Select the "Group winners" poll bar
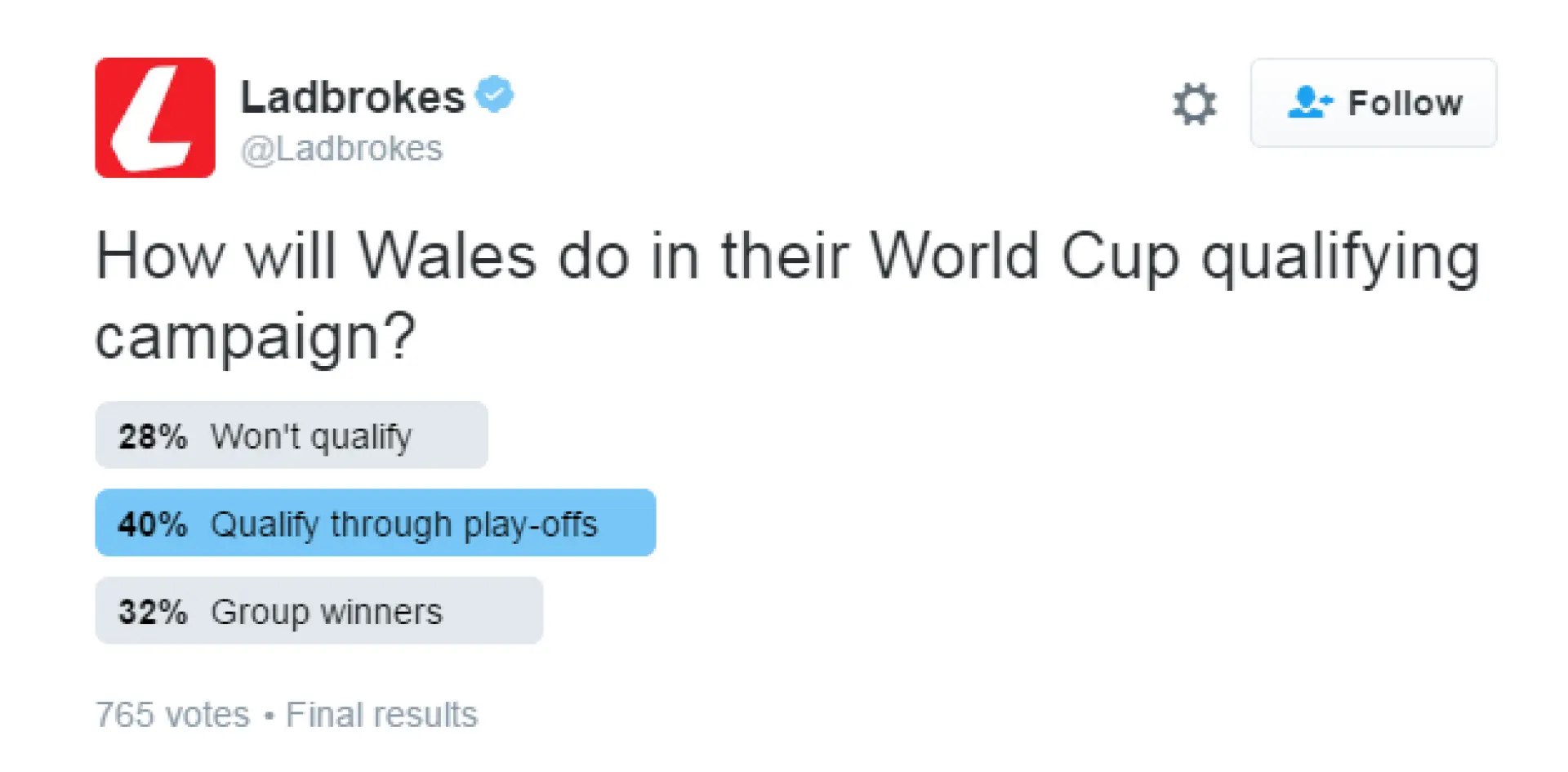1568x772 pixels. [x=319, y=610]
